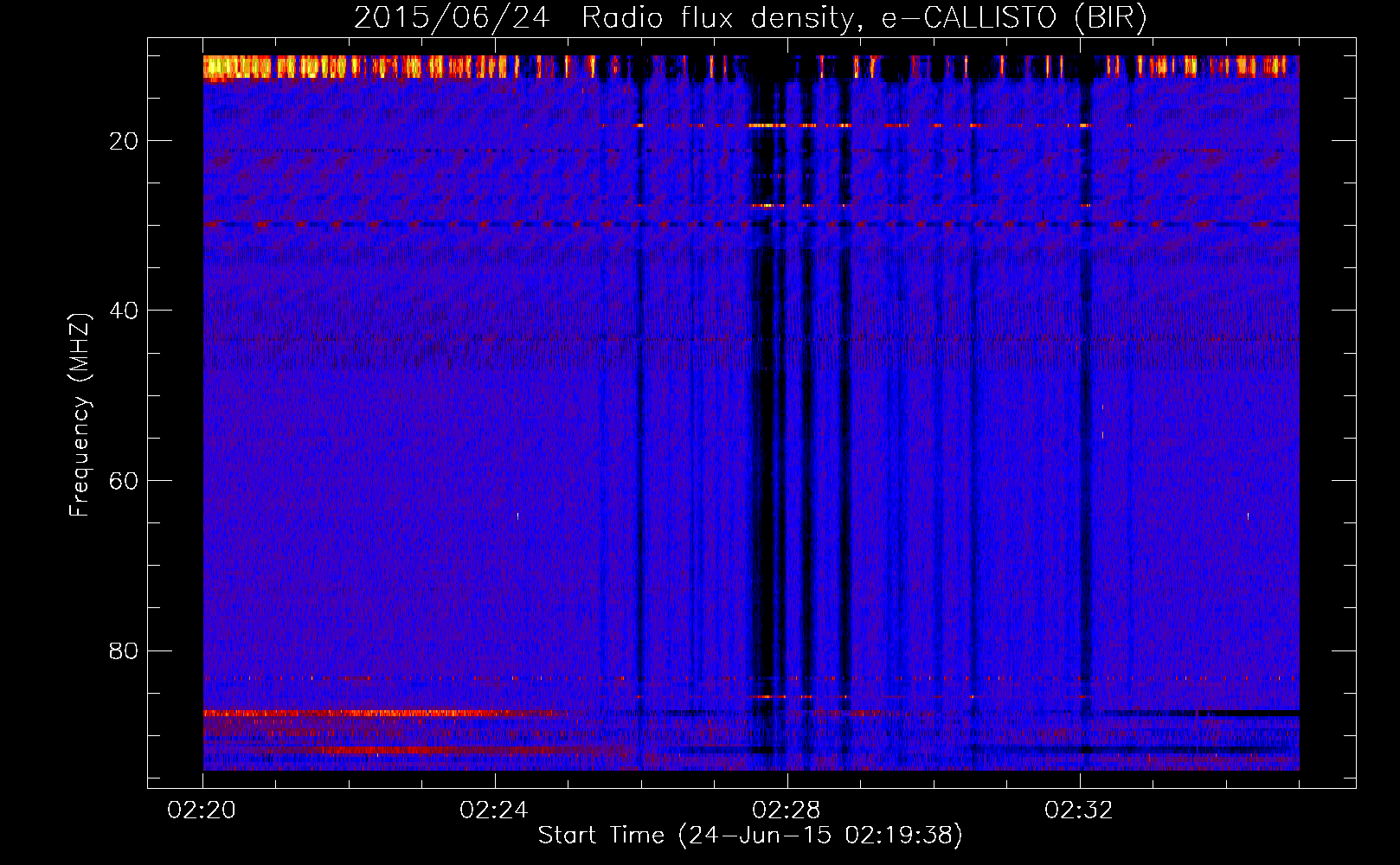Screen dimensions: 1400x865
Task: Click the '80' frequency tick label
Action: click(x=124, y=650)
